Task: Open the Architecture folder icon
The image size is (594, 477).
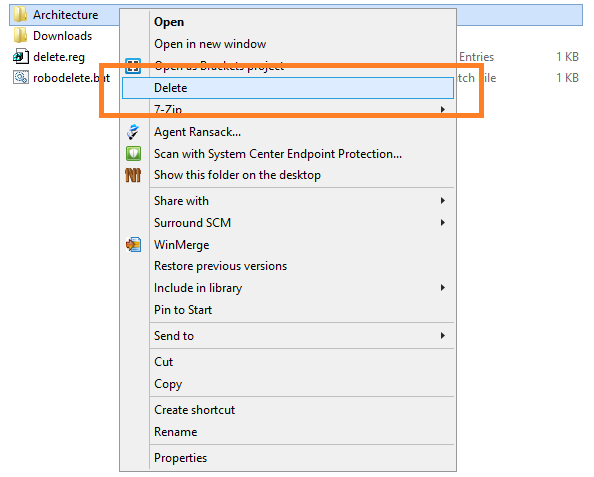Action: [x=20, y=15]
